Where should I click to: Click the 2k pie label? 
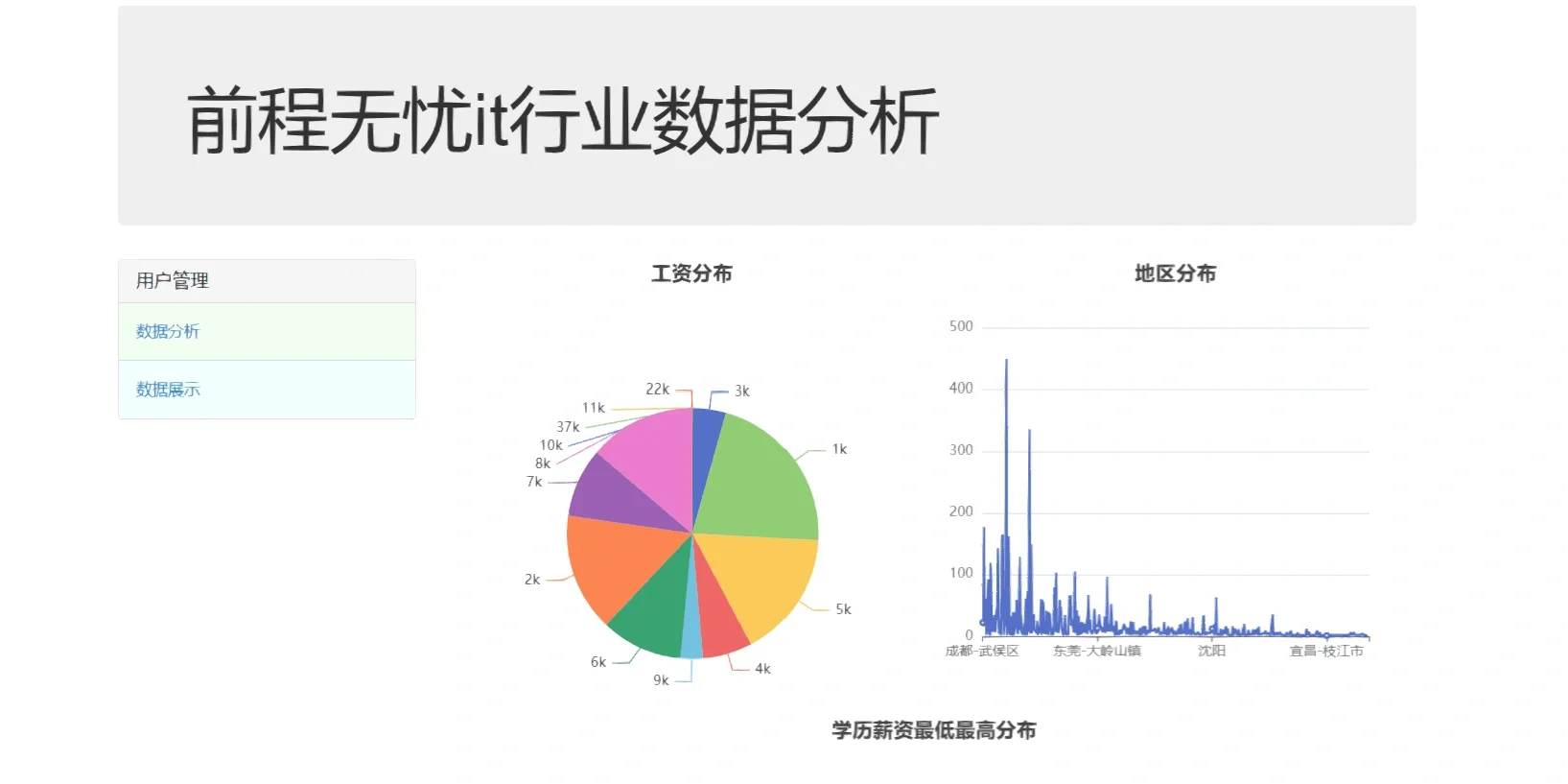pos(532,580)
